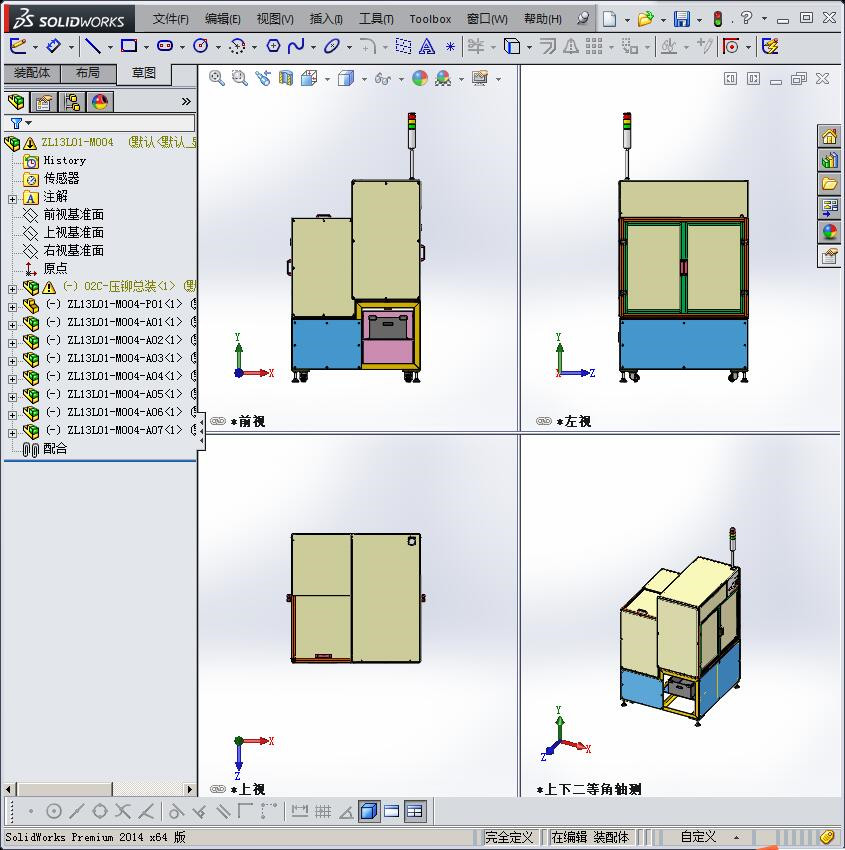
Task: Open File Explorer folder icon in task pane
Action: click(x=829, y=184)
